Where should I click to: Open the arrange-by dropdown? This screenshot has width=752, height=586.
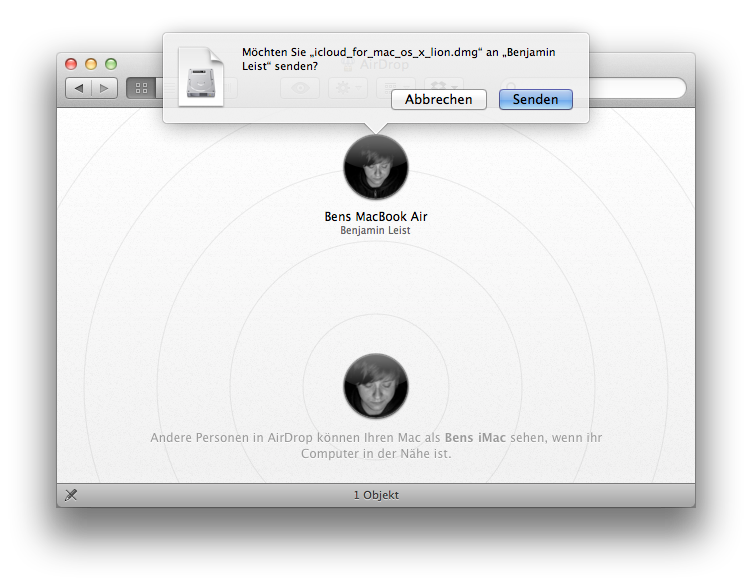[x=396, y=88]
